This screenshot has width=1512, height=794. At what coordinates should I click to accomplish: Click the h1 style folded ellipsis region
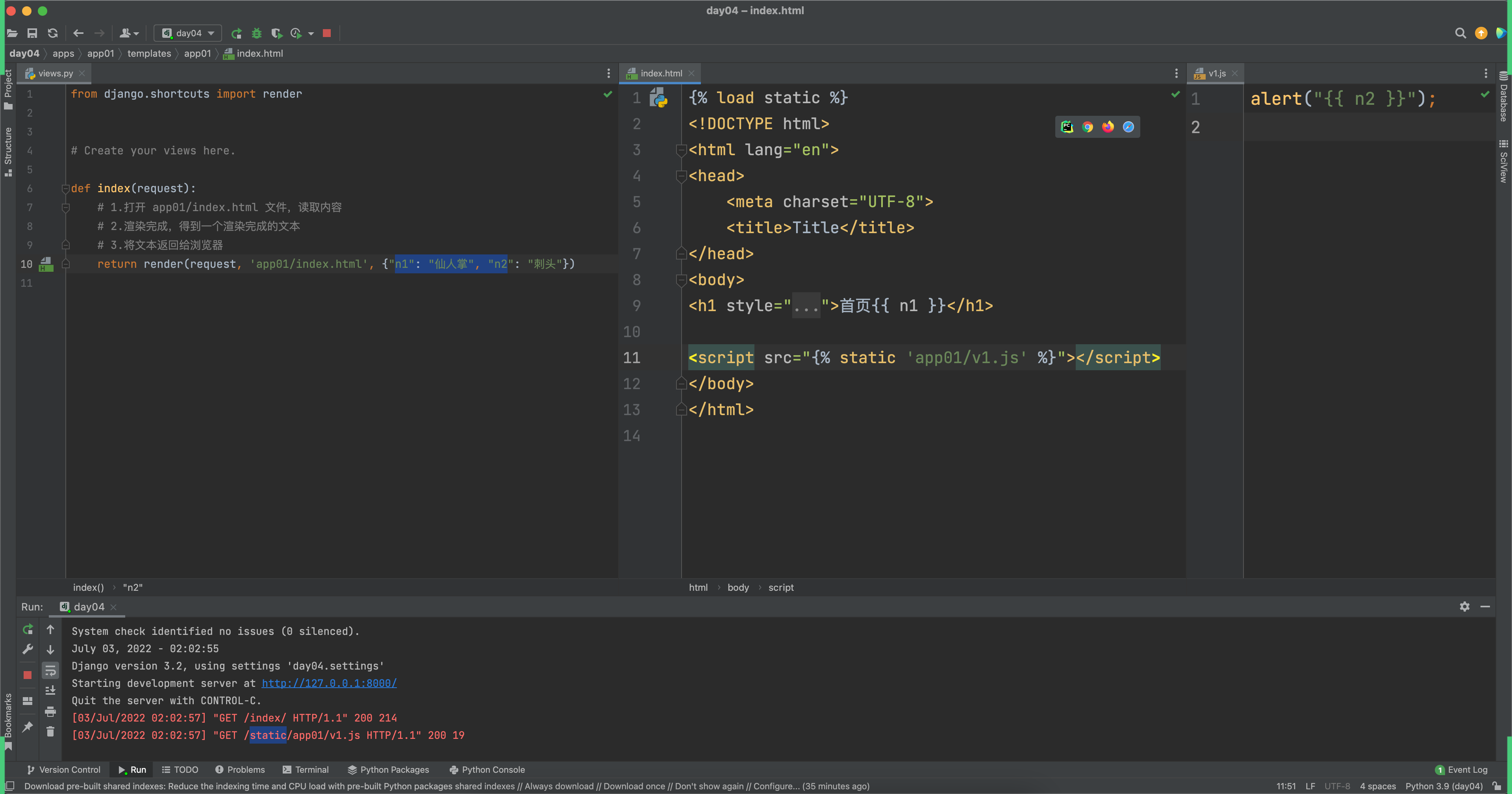click(x=806, y=306)
